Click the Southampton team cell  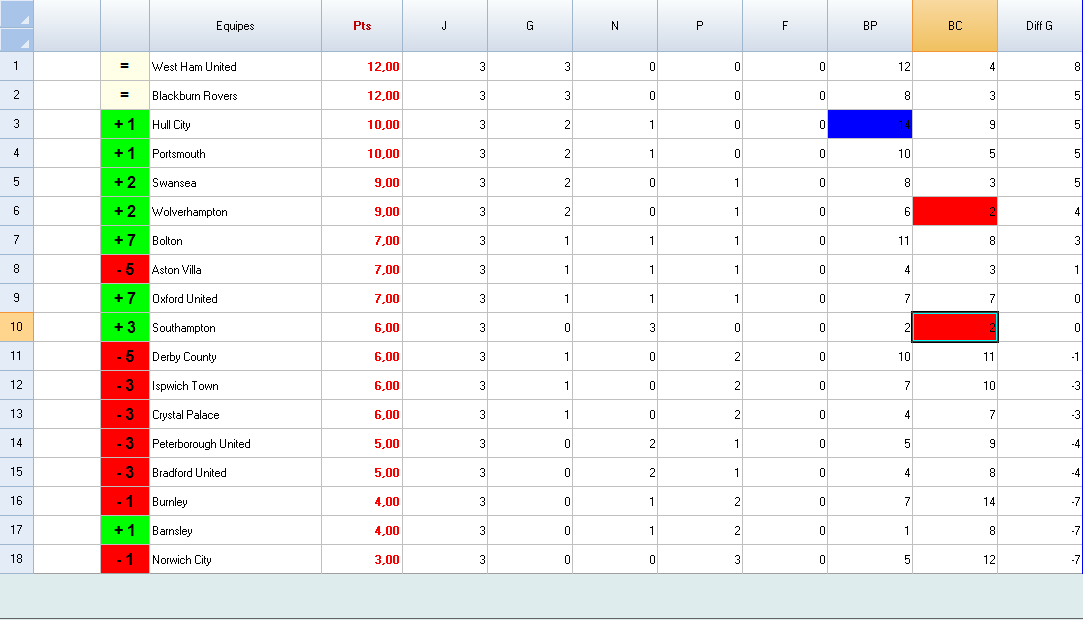tap(235, 327)
